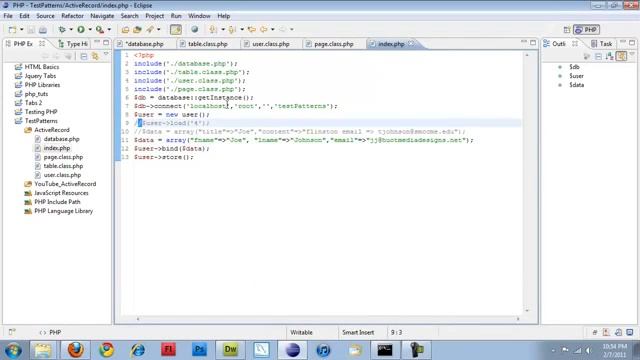Click Firefox icon in the Windows taskbar

click(x=76, y=350)
